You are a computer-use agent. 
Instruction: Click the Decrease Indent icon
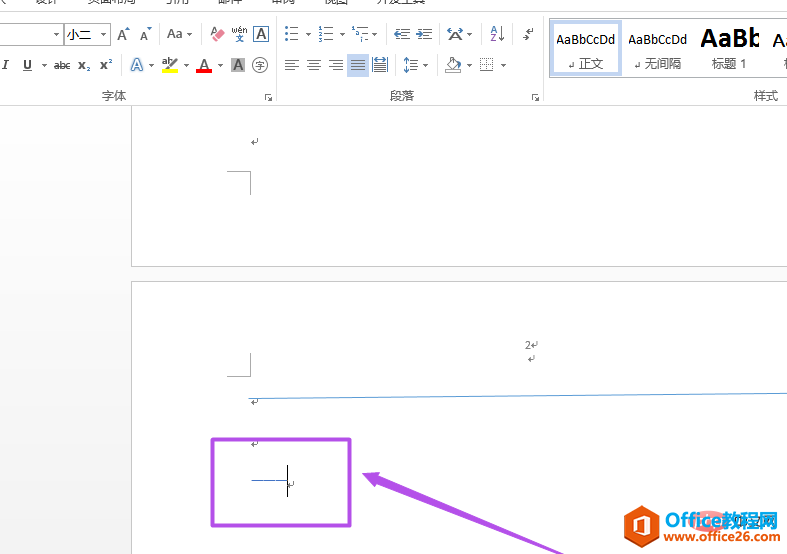pos(402,34)
